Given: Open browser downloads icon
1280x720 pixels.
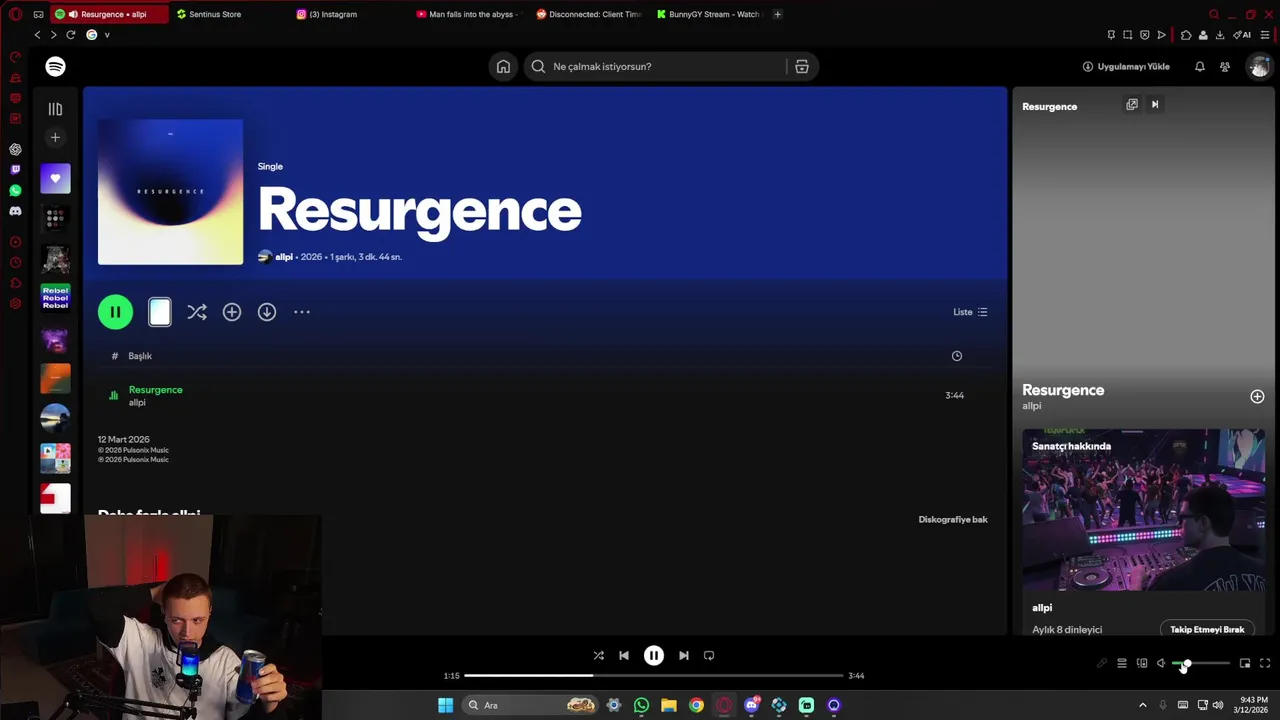Looking at the screenshot, I should 1220,35.
